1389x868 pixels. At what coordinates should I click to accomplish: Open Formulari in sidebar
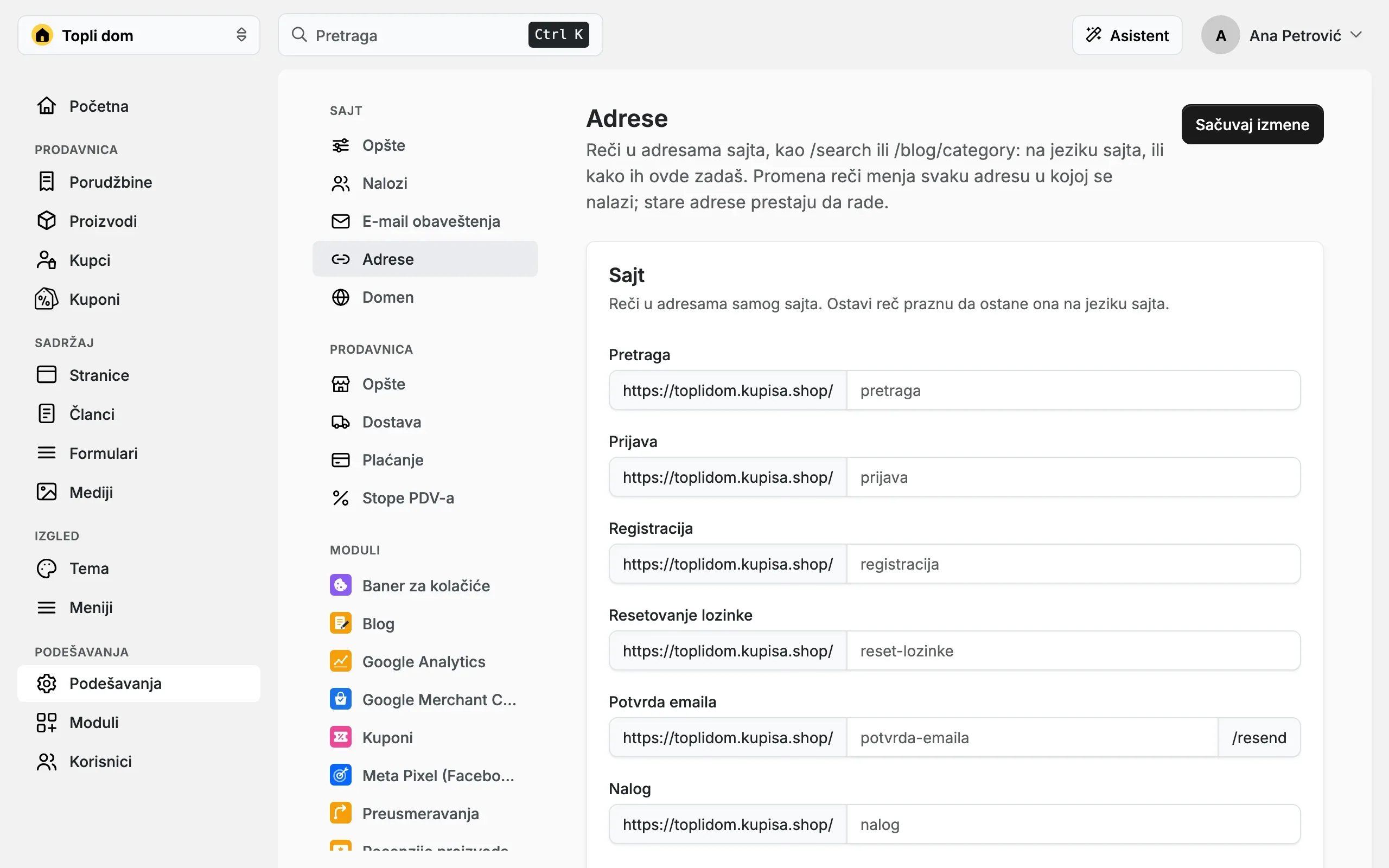coord(138,452)
